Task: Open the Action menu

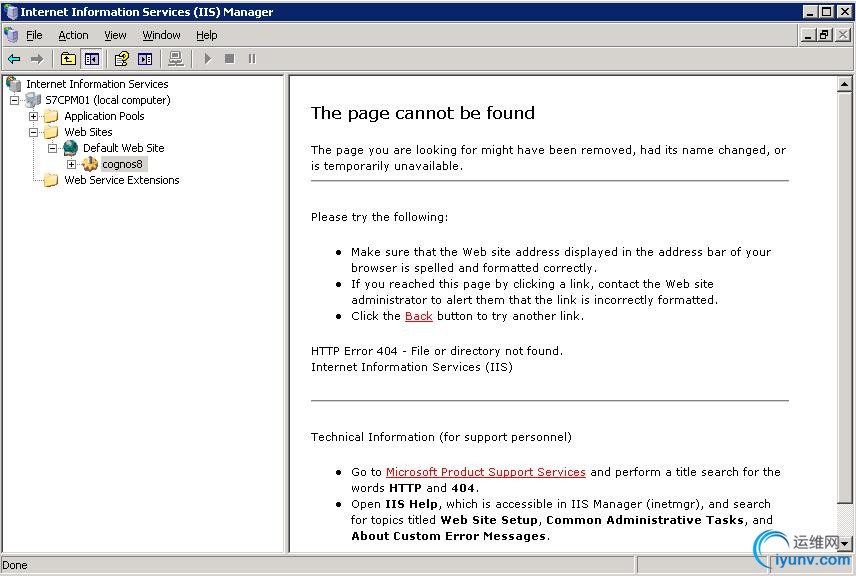Action: click(73, 35)
